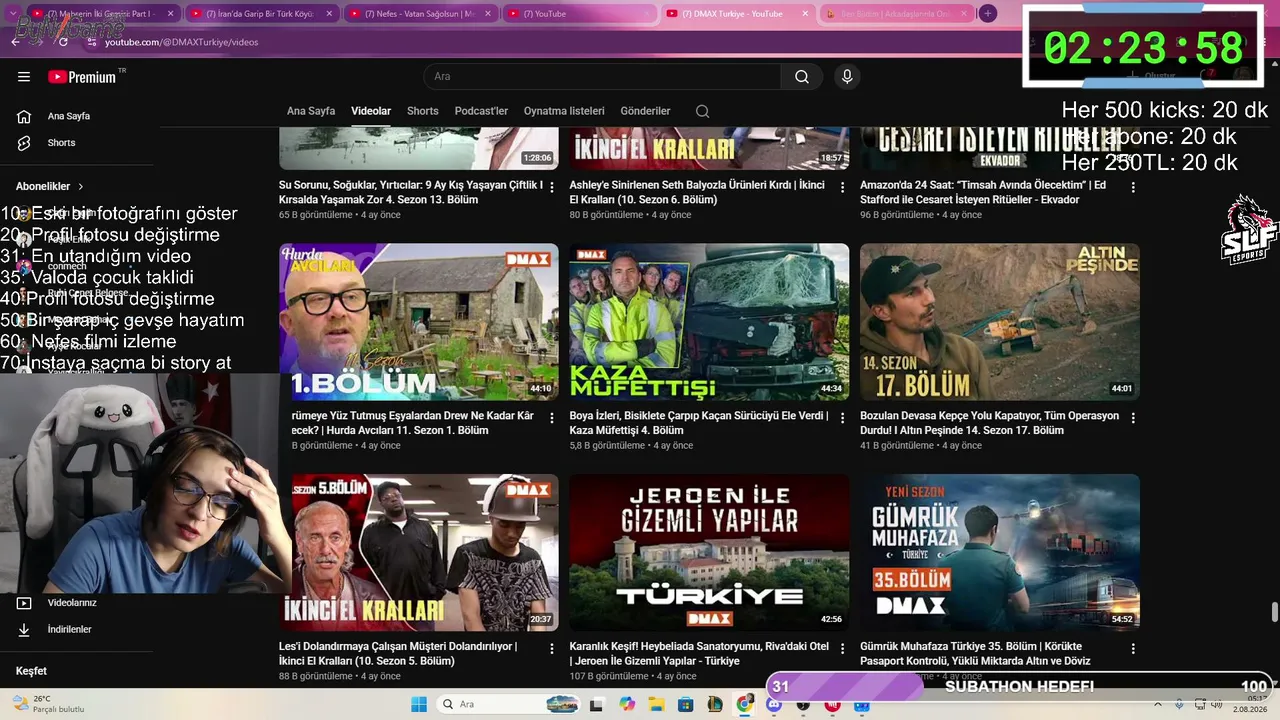The width and height of the screenshot is (1280, 720).
Task: Play the Hurda Avcıları 1.Bölüm thumbnail
Action: 419,322
